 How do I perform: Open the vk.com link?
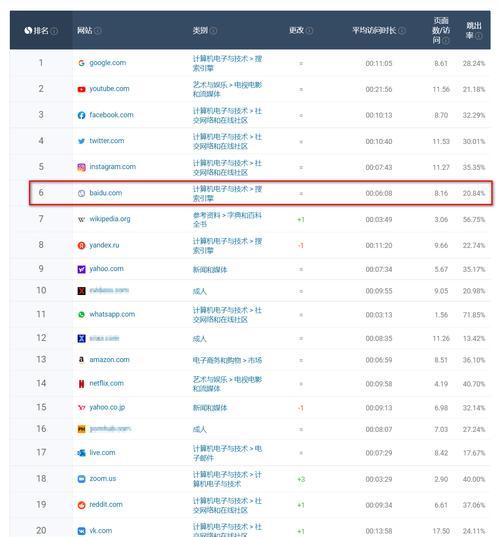(100, 531)
